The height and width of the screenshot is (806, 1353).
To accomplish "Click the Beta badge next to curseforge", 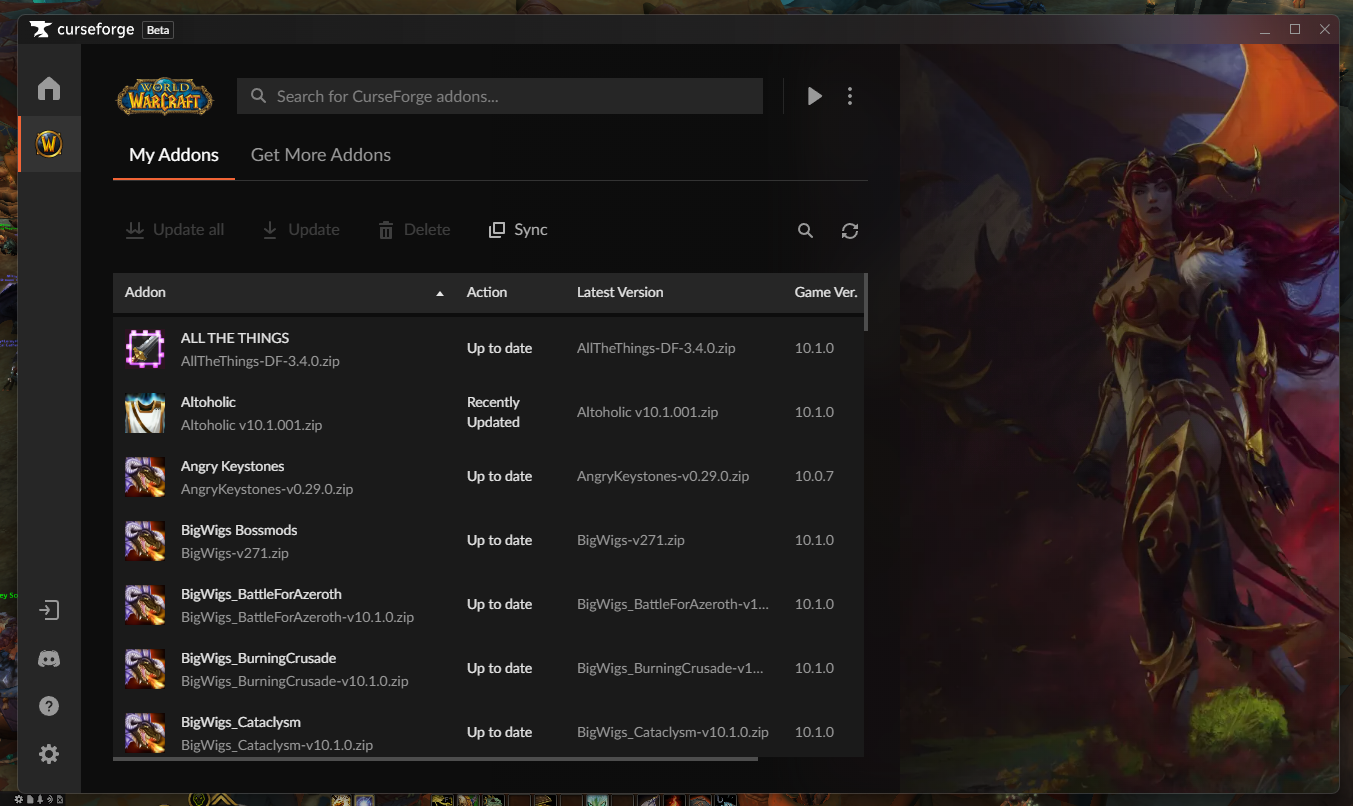I will point(158,30).
